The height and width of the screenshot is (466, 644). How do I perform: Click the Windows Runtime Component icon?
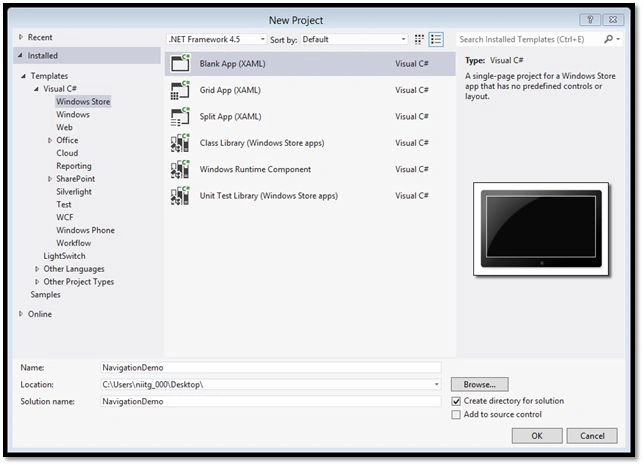coord(180,169)
